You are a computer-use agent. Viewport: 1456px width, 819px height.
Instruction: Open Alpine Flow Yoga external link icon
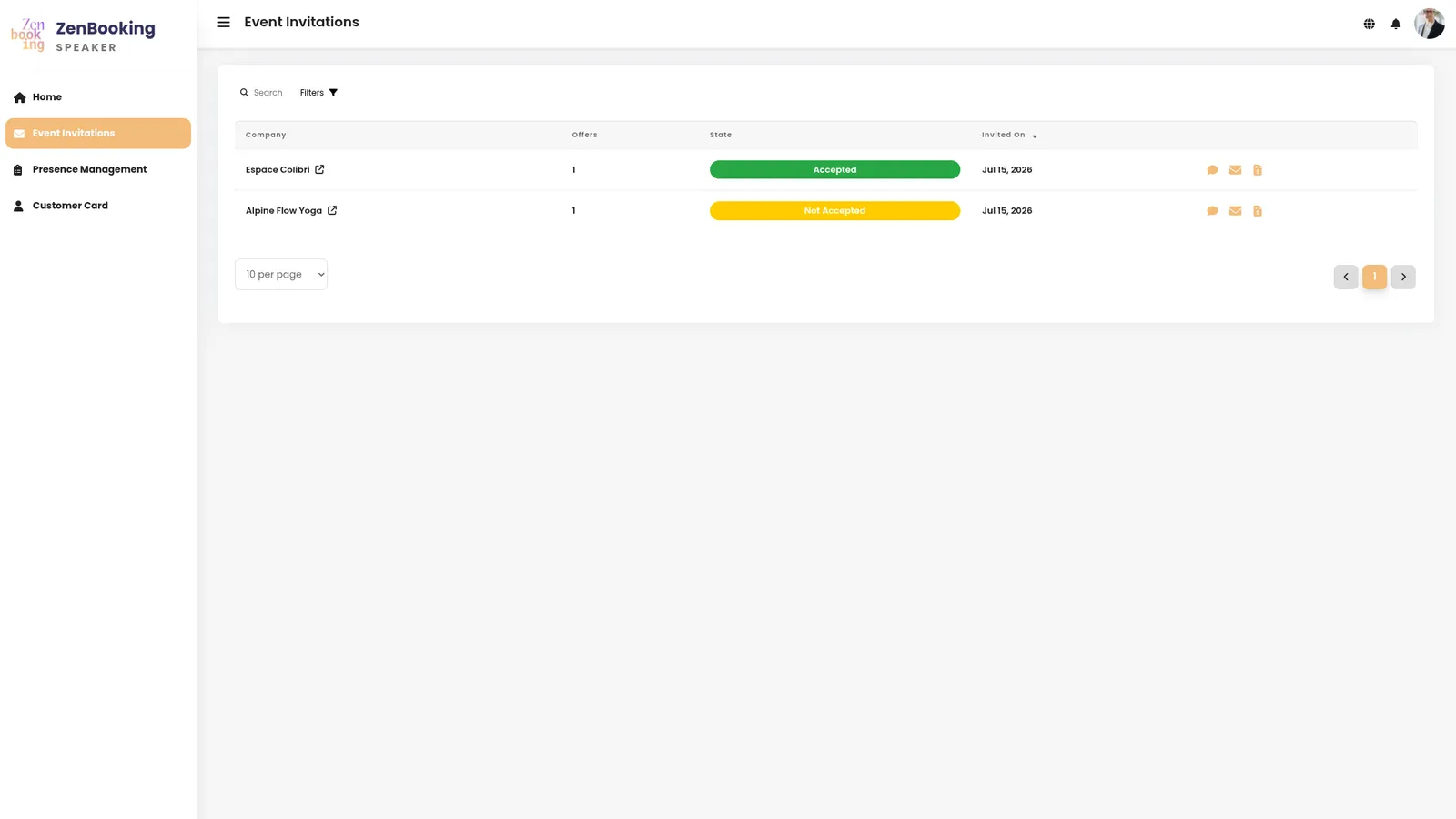point(332,210)
